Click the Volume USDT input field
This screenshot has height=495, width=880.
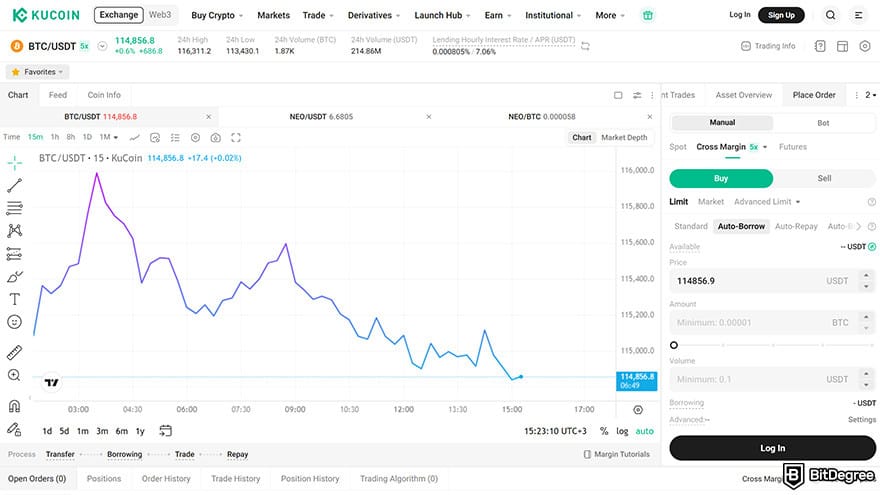772,379
